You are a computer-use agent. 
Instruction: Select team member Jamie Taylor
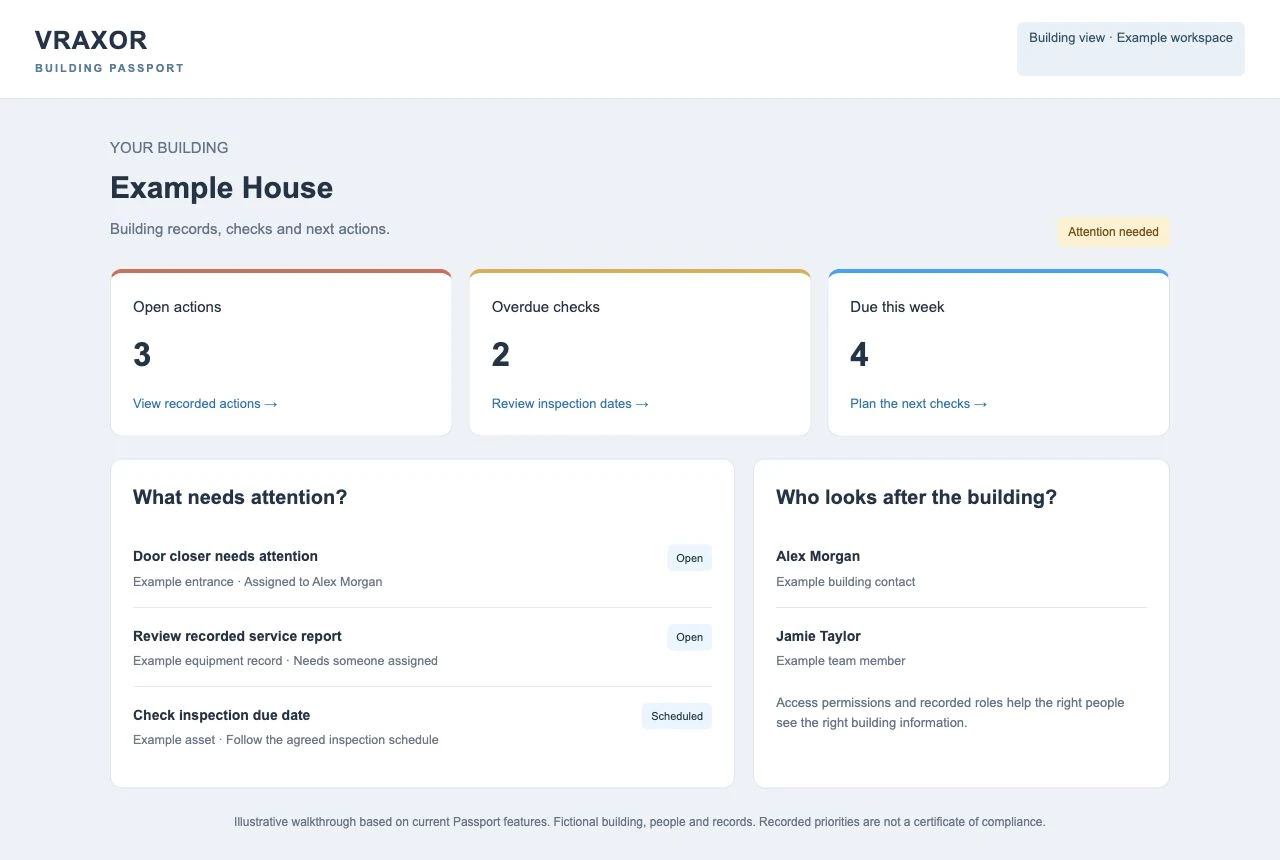pyautogui.click(x=961, y=647)
